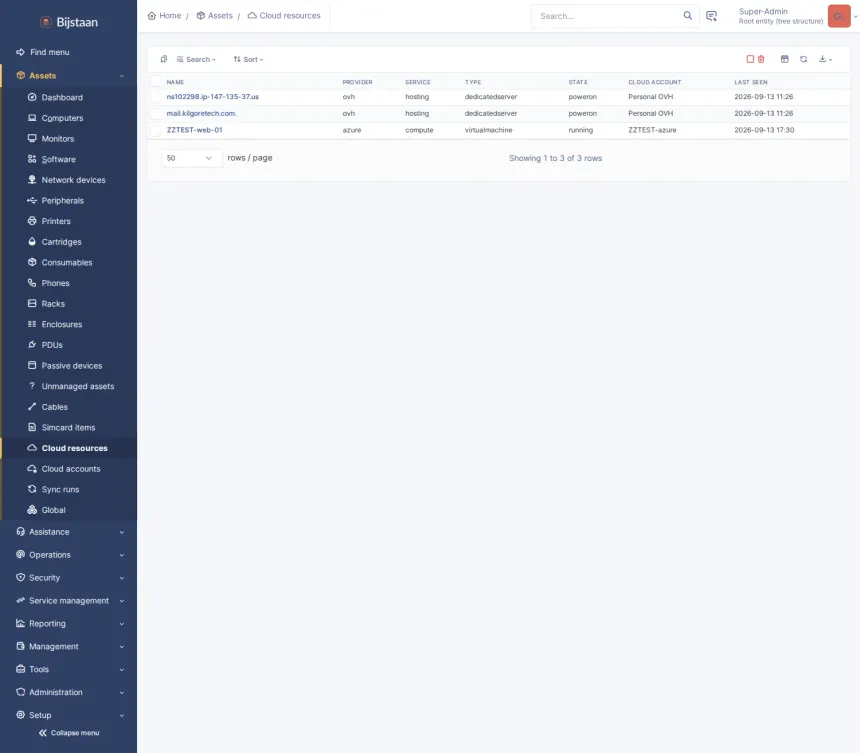This screenshot has width=860, height=753.
Task: Open Simcard items menu entry
Action: point(68,427)
